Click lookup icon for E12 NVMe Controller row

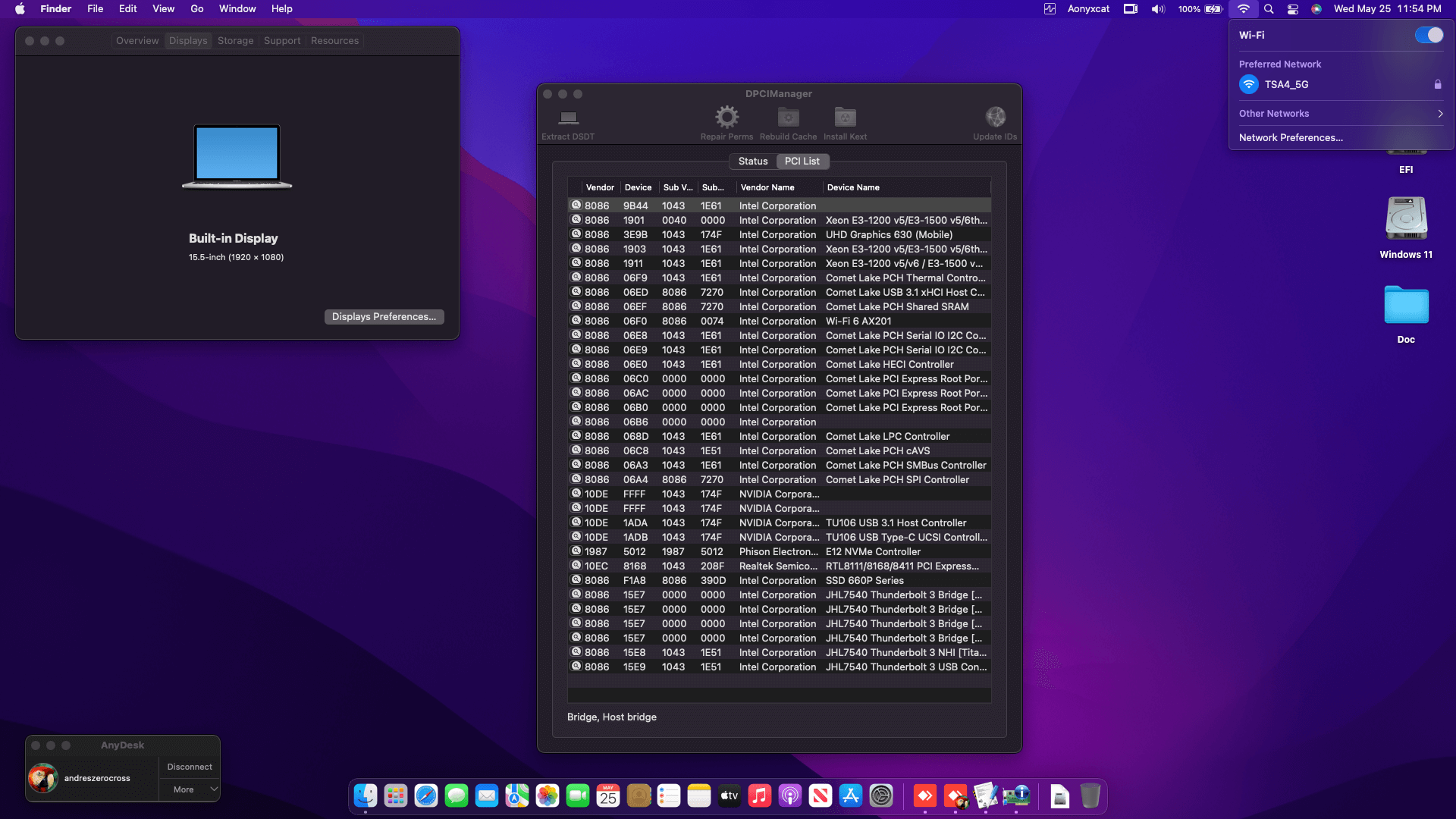pos(576,551)
